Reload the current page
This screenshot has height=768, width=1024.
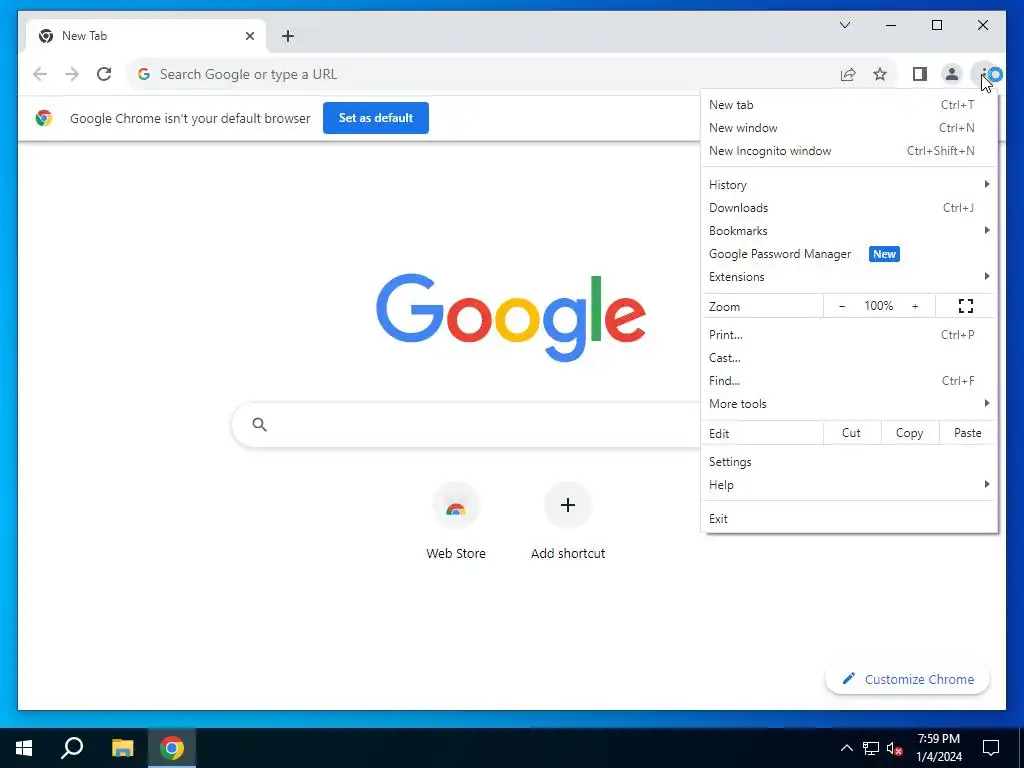(104, 74)
